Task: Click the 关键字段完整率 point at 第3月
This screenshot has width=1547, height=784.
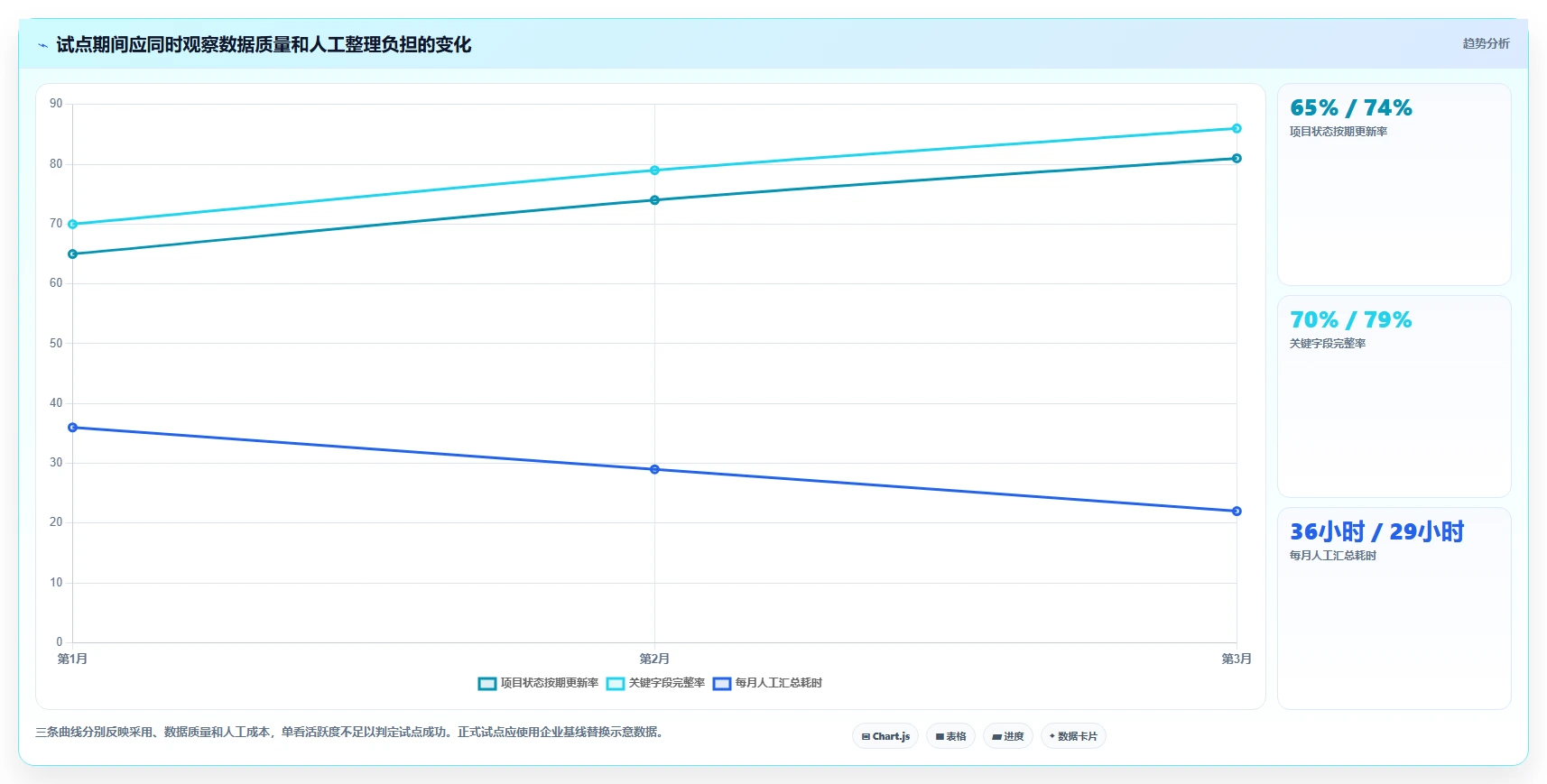Action: (x=1237, y=129)
